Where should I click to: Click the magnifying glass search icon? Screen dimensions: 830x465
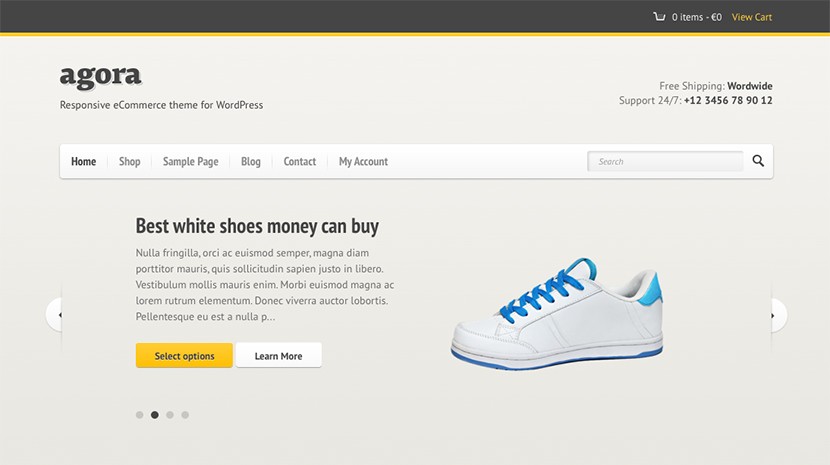(x=758, y=161)
